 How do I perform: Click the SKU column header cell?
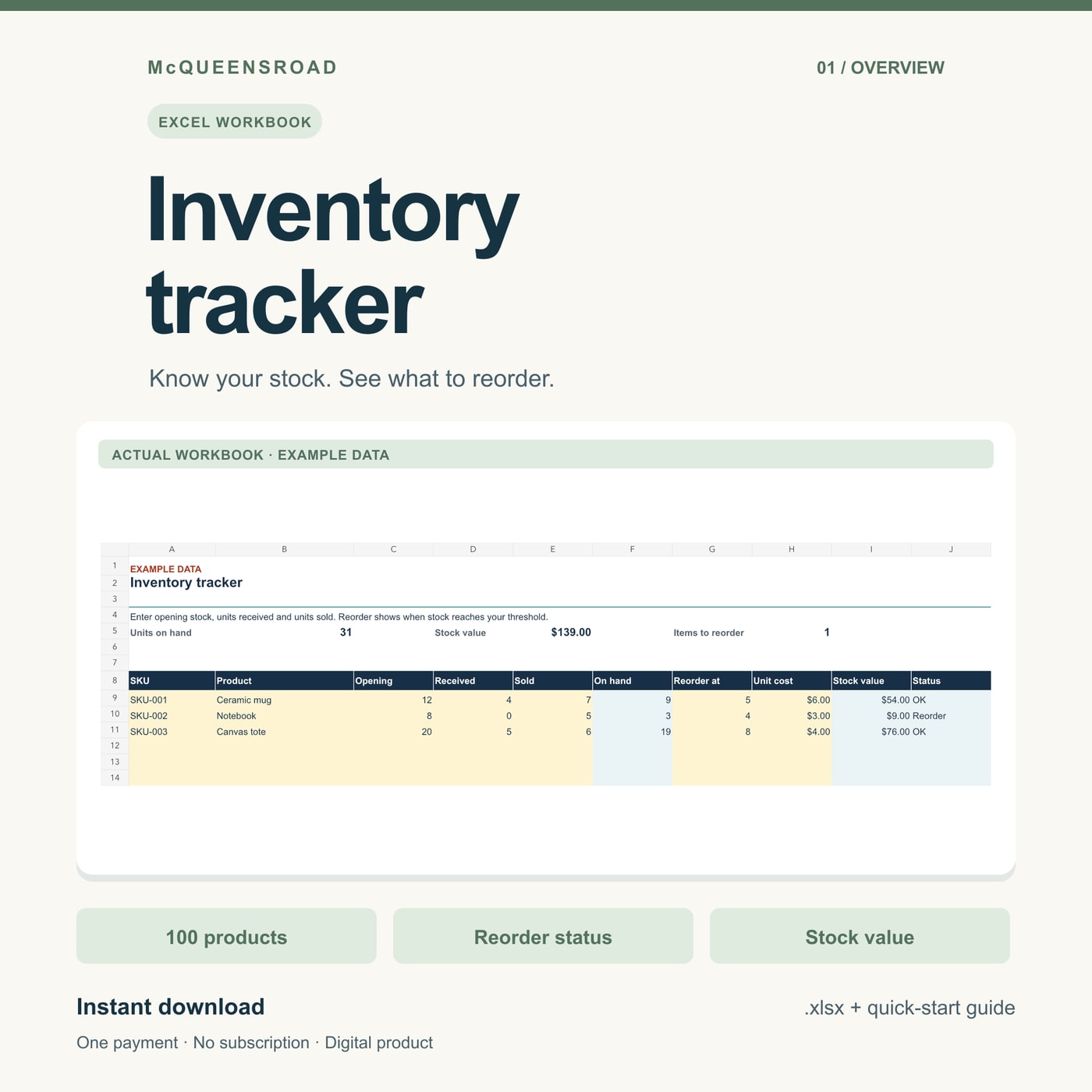pyautogui.click(x=172, y=681)
